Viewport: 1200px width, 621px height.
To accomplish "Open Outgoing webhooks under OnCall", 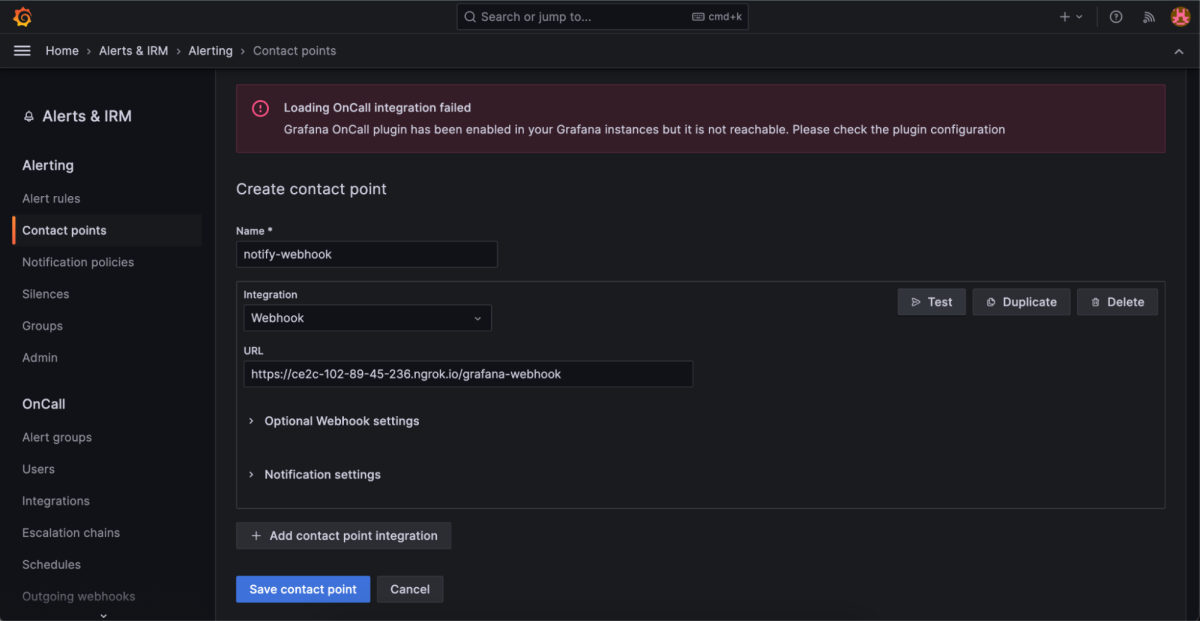I will 79,597.
